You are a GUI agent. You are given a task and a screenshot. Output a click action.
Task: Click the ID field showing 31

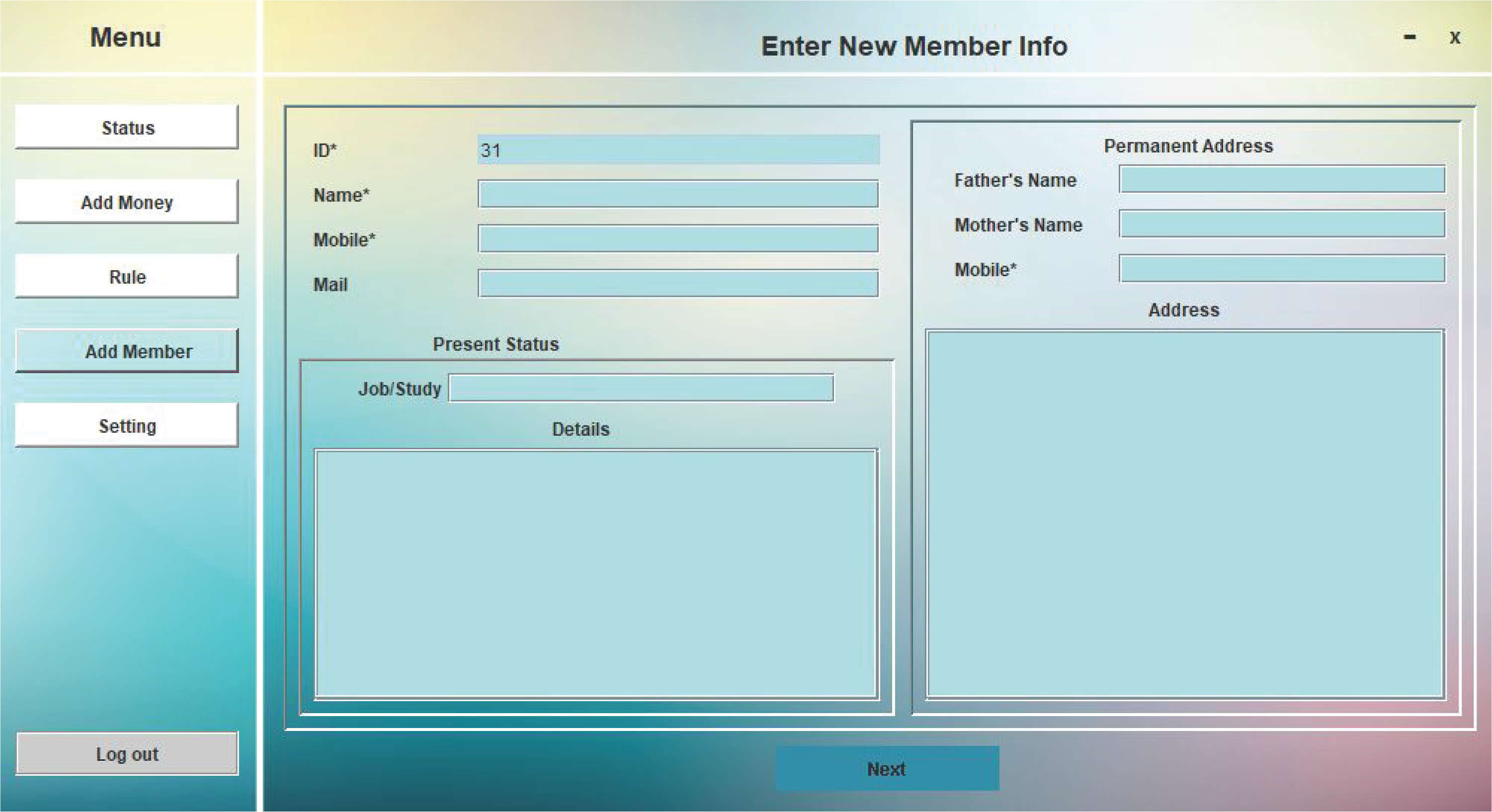click(677, 150)
